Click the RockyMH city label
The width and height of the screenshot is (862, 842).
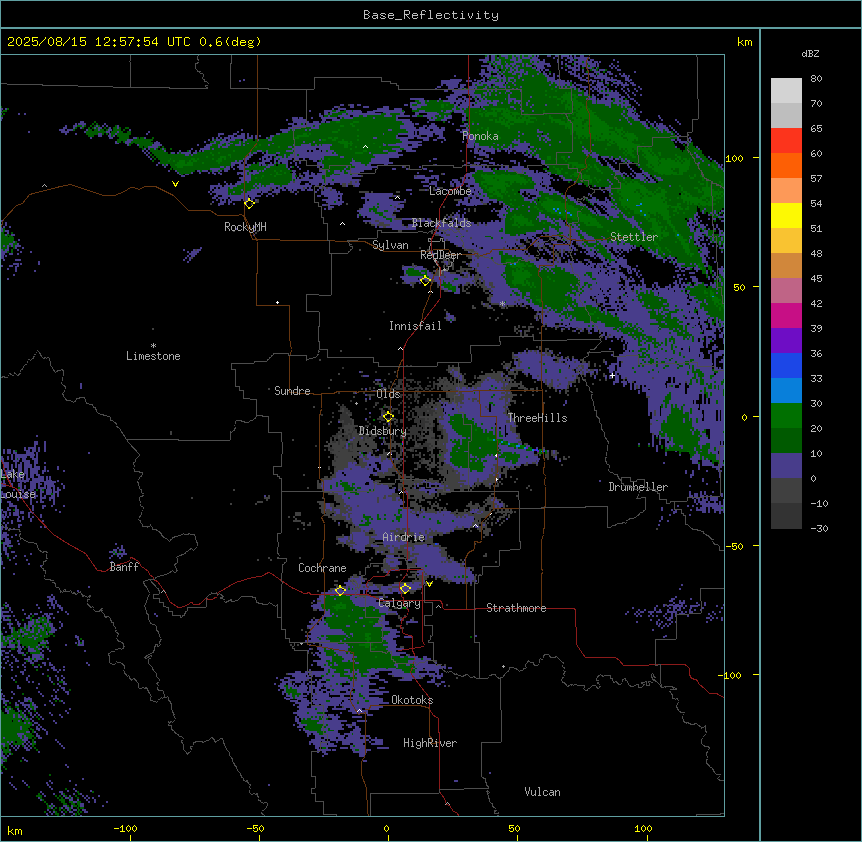245,227
